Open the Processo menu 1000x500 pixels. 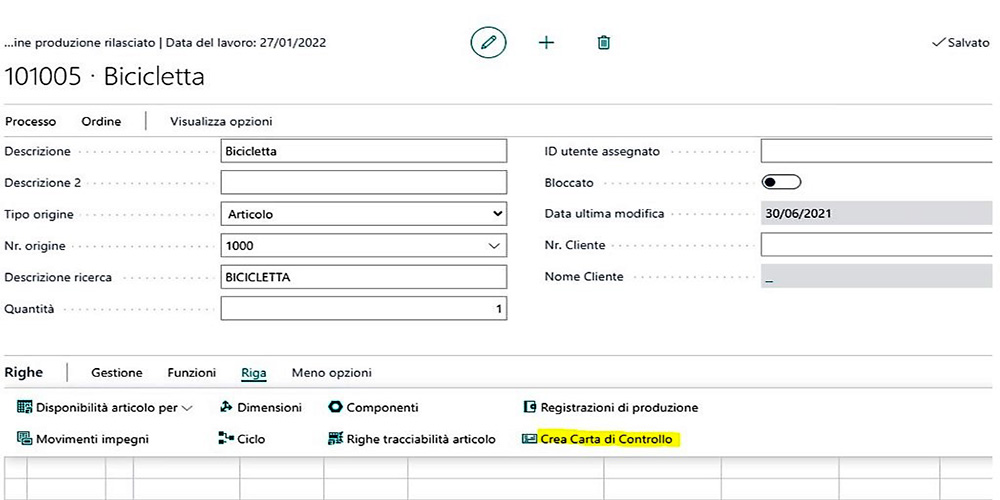point(30,121)
